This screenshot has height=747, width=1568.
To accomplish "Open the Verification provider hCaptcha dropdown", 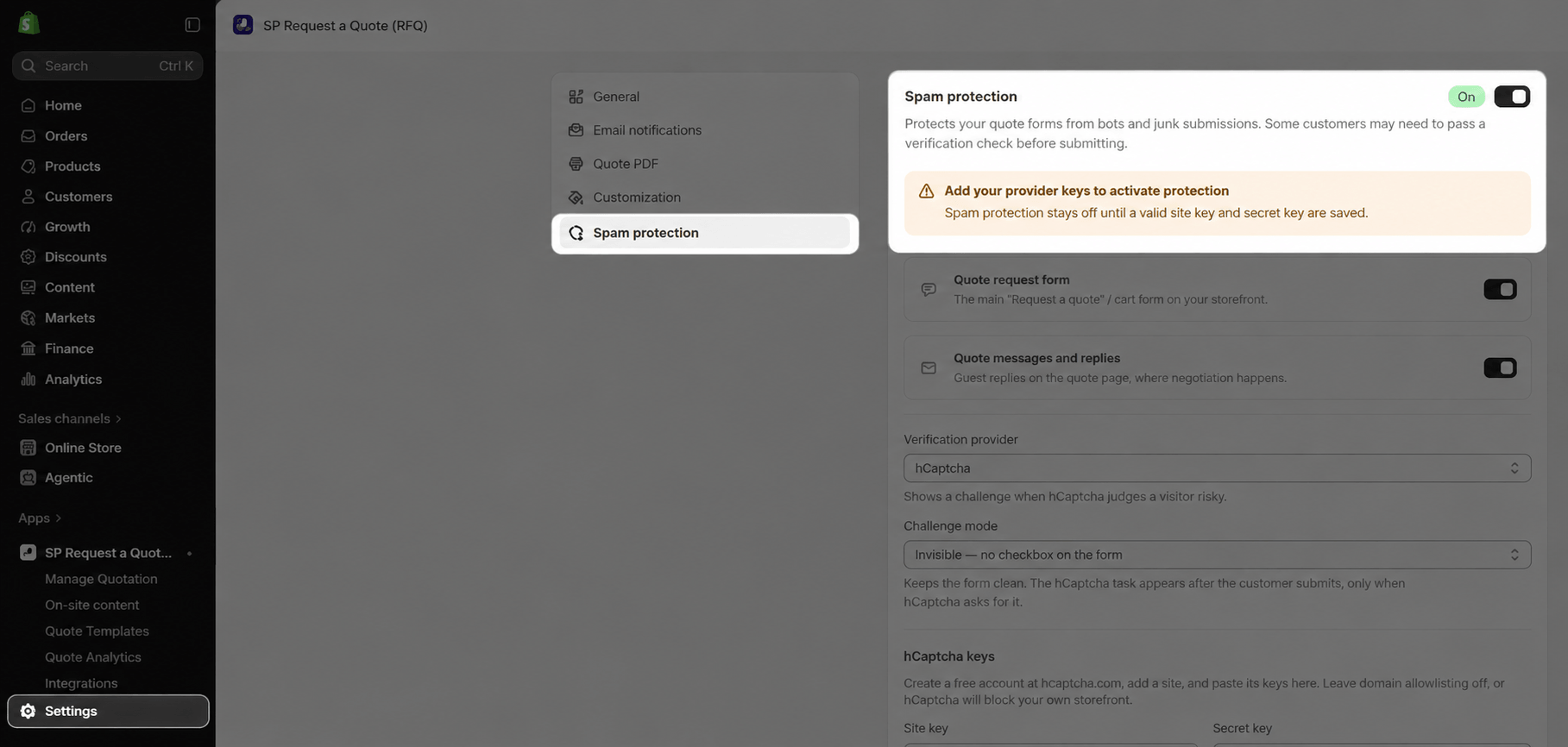I will click(1217, 468).
